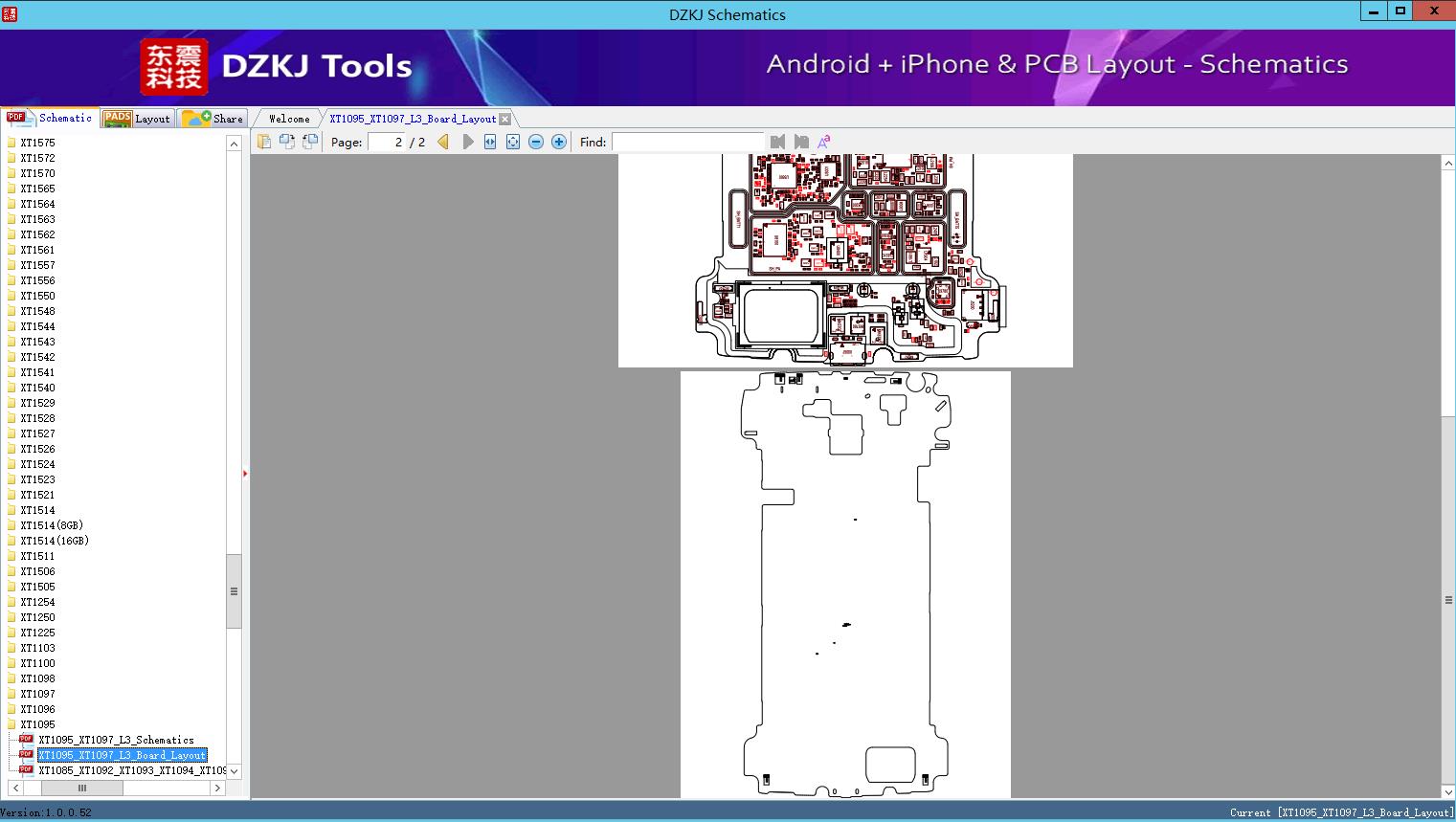1456x822 pixels.
Task: Fit page to width icon
Action: click(490, 142)
